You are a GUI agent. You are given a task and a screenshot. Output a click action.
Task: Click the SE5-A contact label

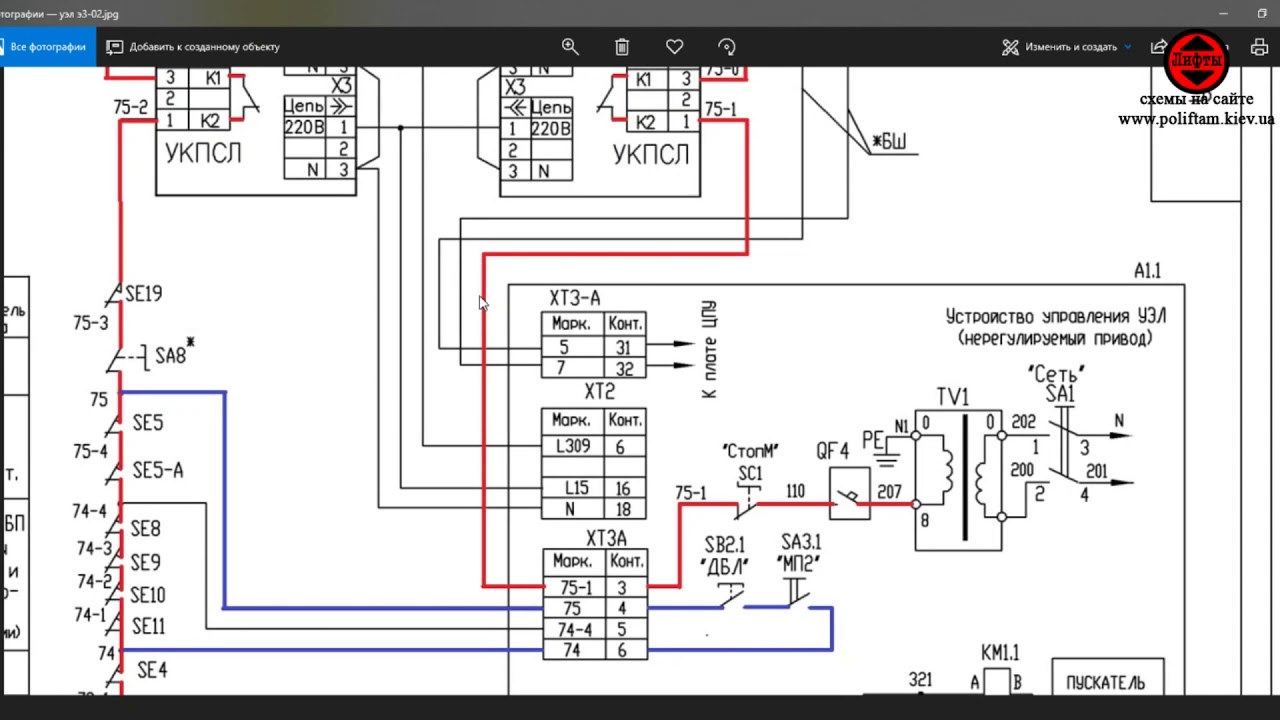coord(158,471)
